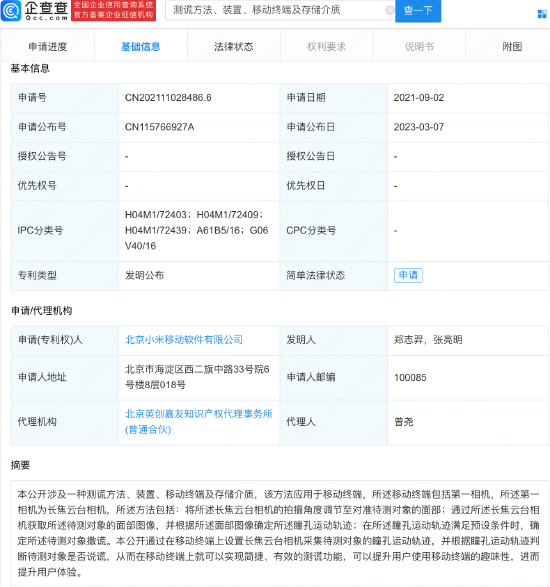
Task: Click the 摘要 section heading
Action: click(x=20, y=465)
